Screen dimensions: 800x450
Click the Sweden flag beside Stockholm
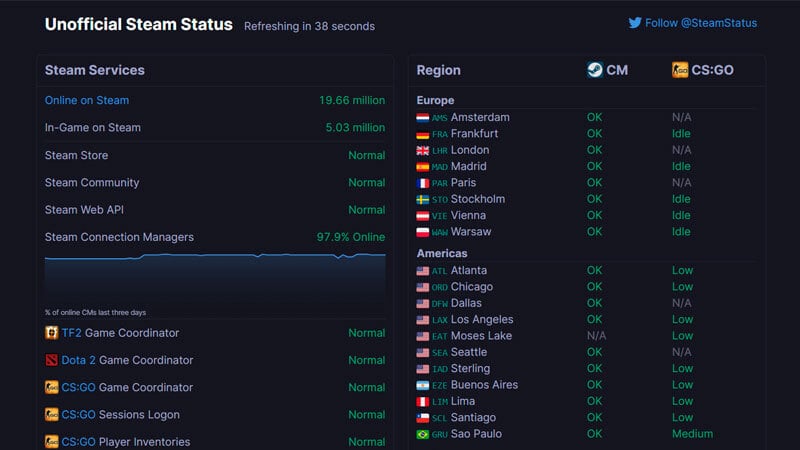point(422,199)
